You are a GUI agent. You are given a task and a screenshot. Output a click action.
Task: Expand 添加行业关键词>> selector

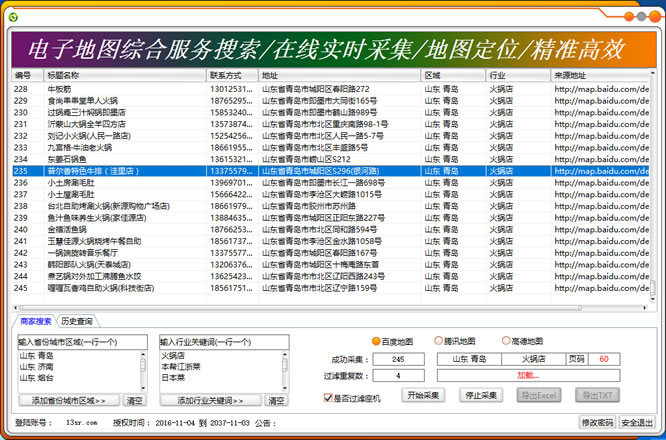[209, 400]
